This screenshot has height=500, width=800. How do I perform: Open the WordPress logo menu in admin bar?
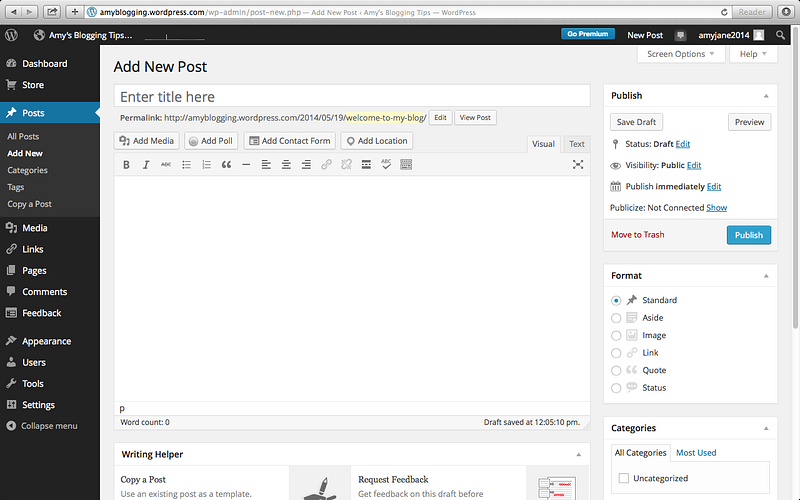(x=11, y=35)
